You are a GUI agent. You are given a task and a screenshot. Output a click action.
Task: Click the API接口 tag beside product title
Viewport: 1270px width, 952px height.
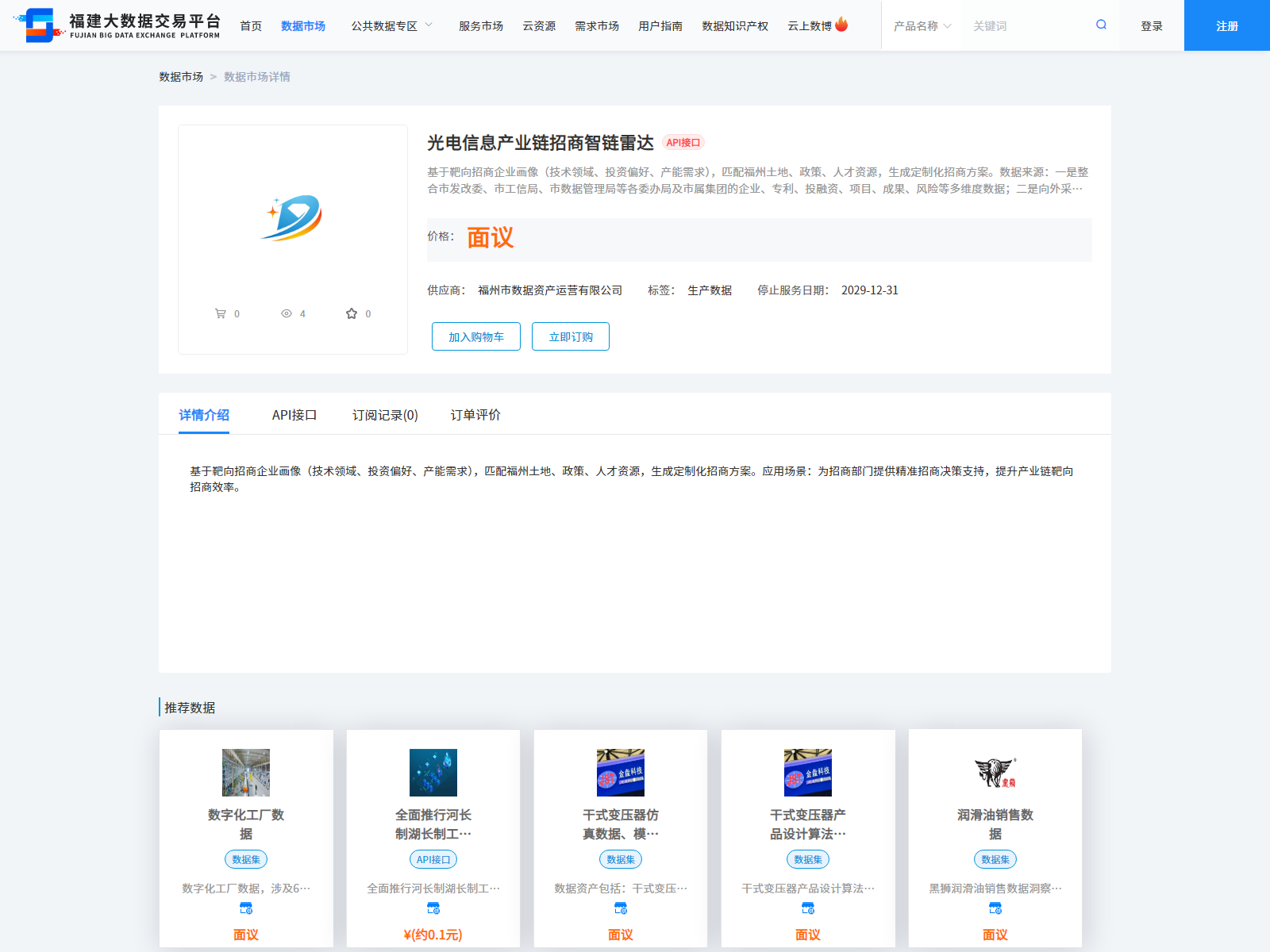(683, 143)
